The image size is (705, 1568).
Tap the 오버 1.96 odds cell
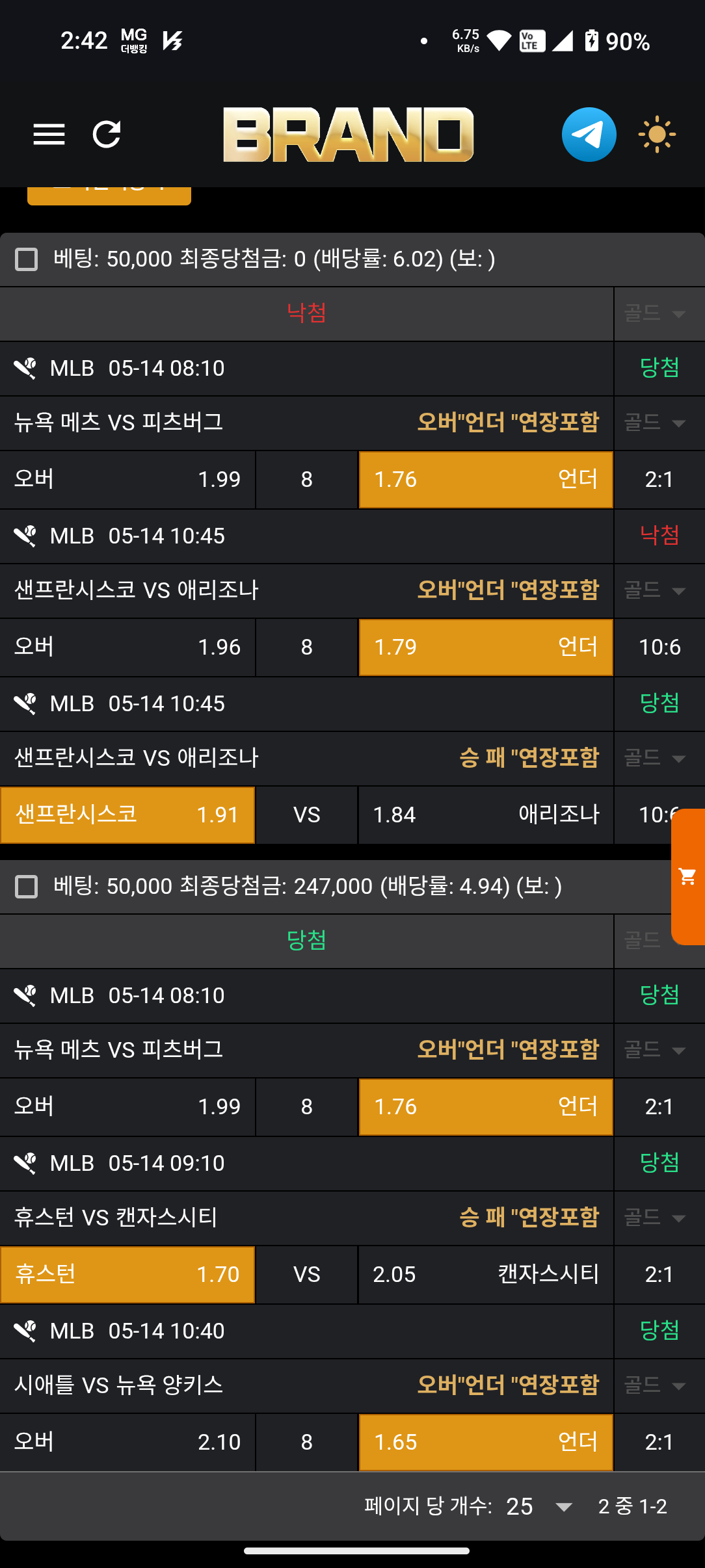[x=127, y=647]
